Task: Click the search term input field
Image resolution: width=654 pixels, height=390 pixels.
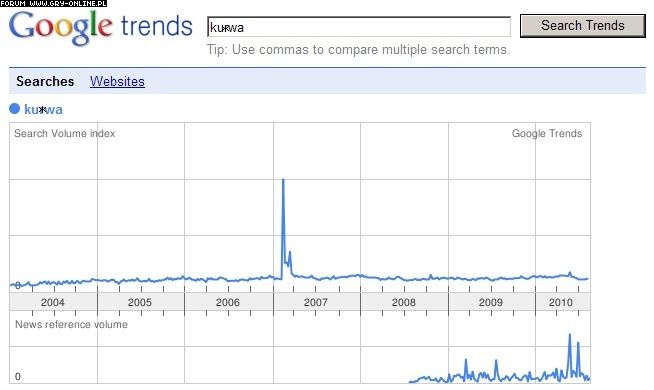Action: [359, 27]
